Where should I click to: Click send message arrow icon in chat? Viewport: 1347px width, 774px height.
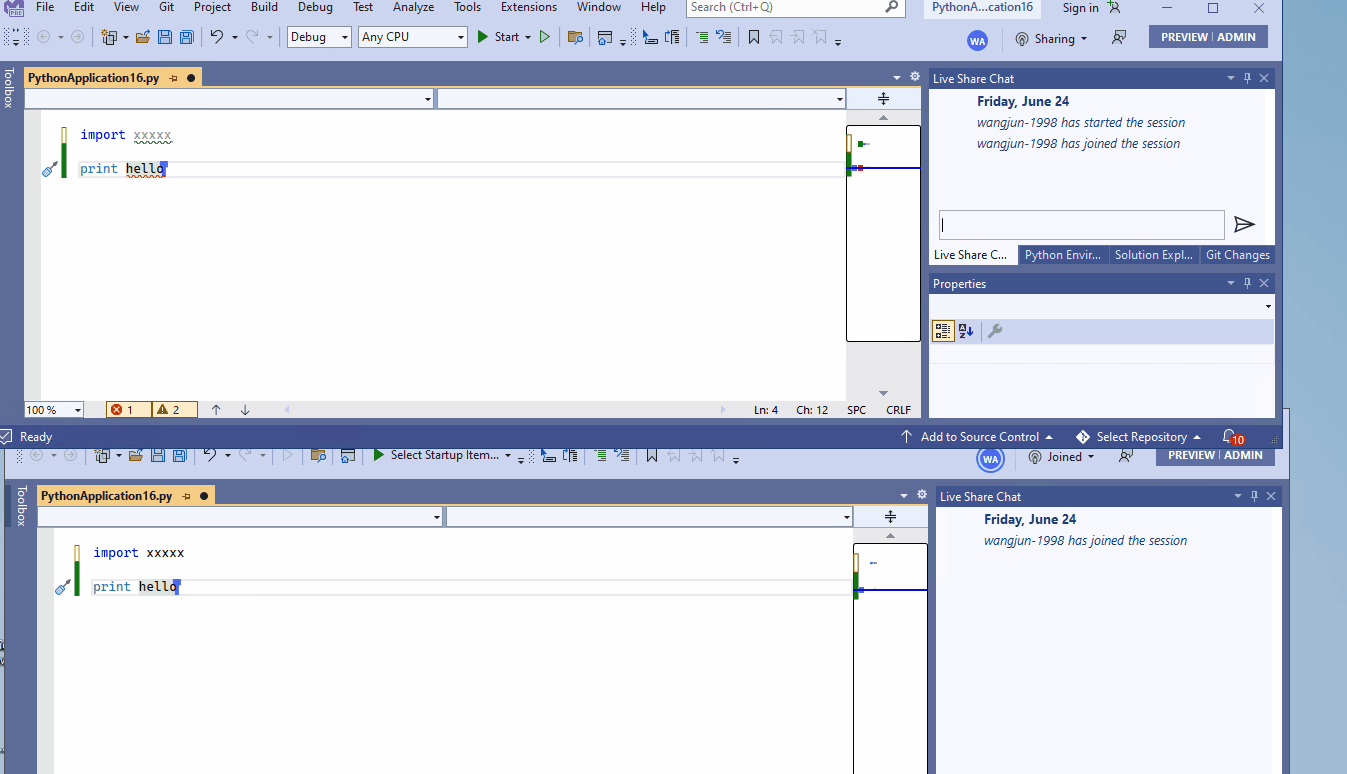(x=1244, y=224)
